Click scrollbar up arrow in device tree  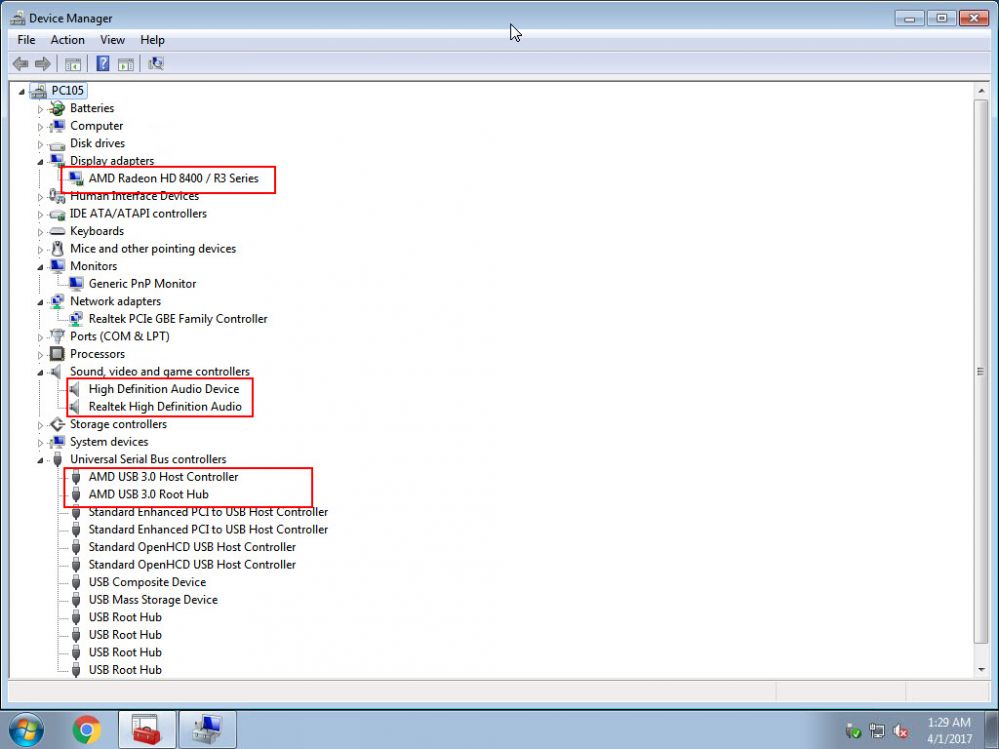(981, 92)
